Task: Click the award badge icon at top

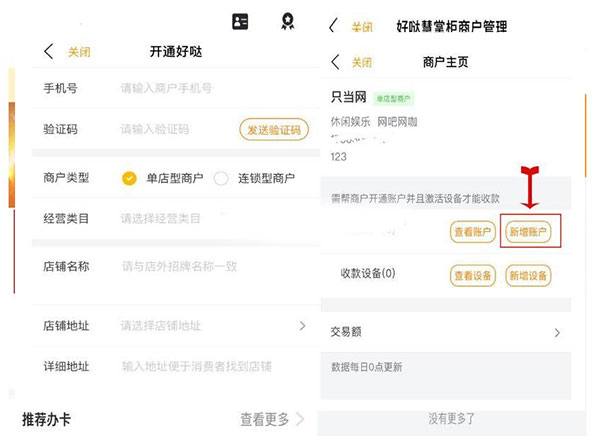Action: pyautogui.click(x=288, y=20)
